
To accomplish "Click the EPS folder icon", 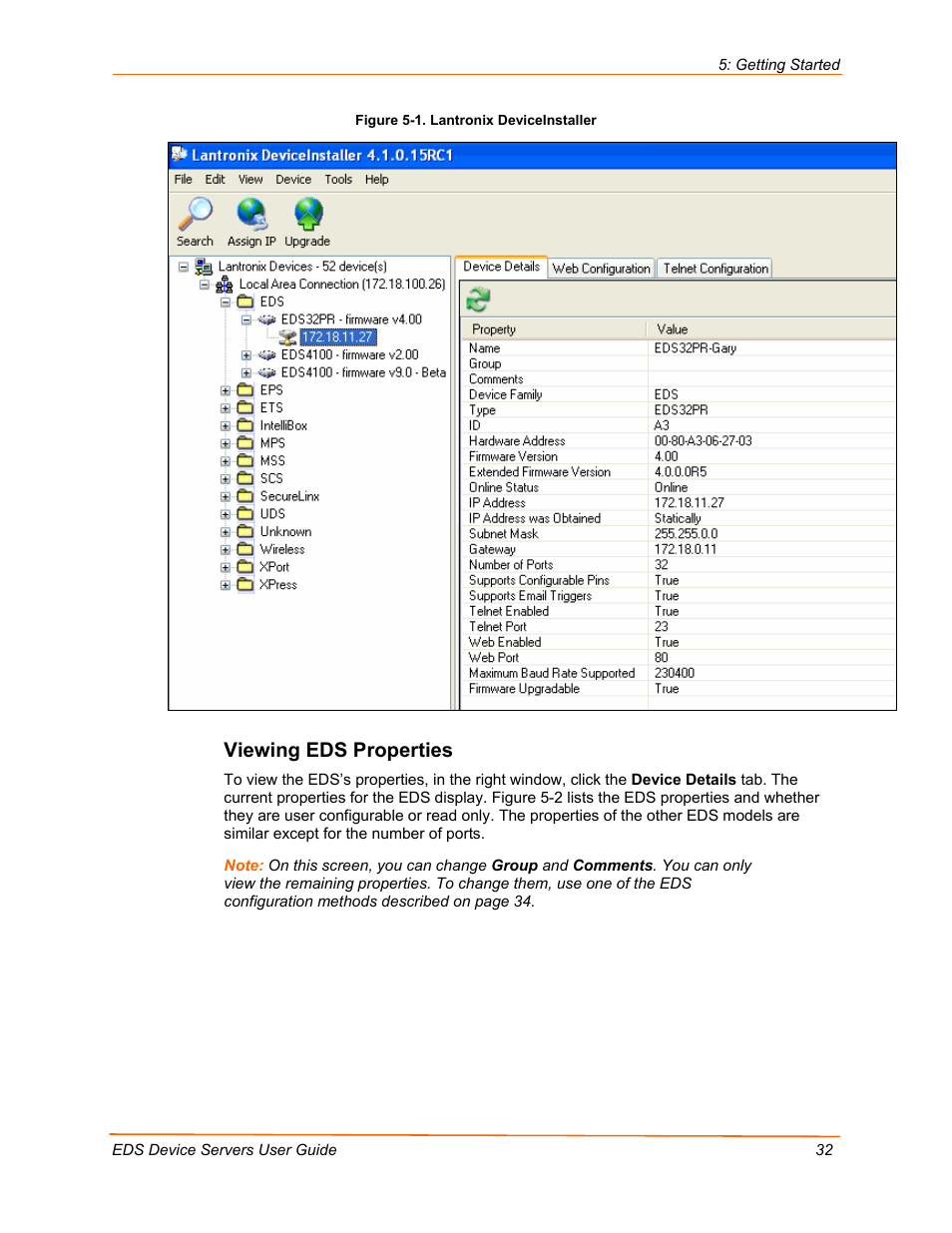I will coord(245,390).
